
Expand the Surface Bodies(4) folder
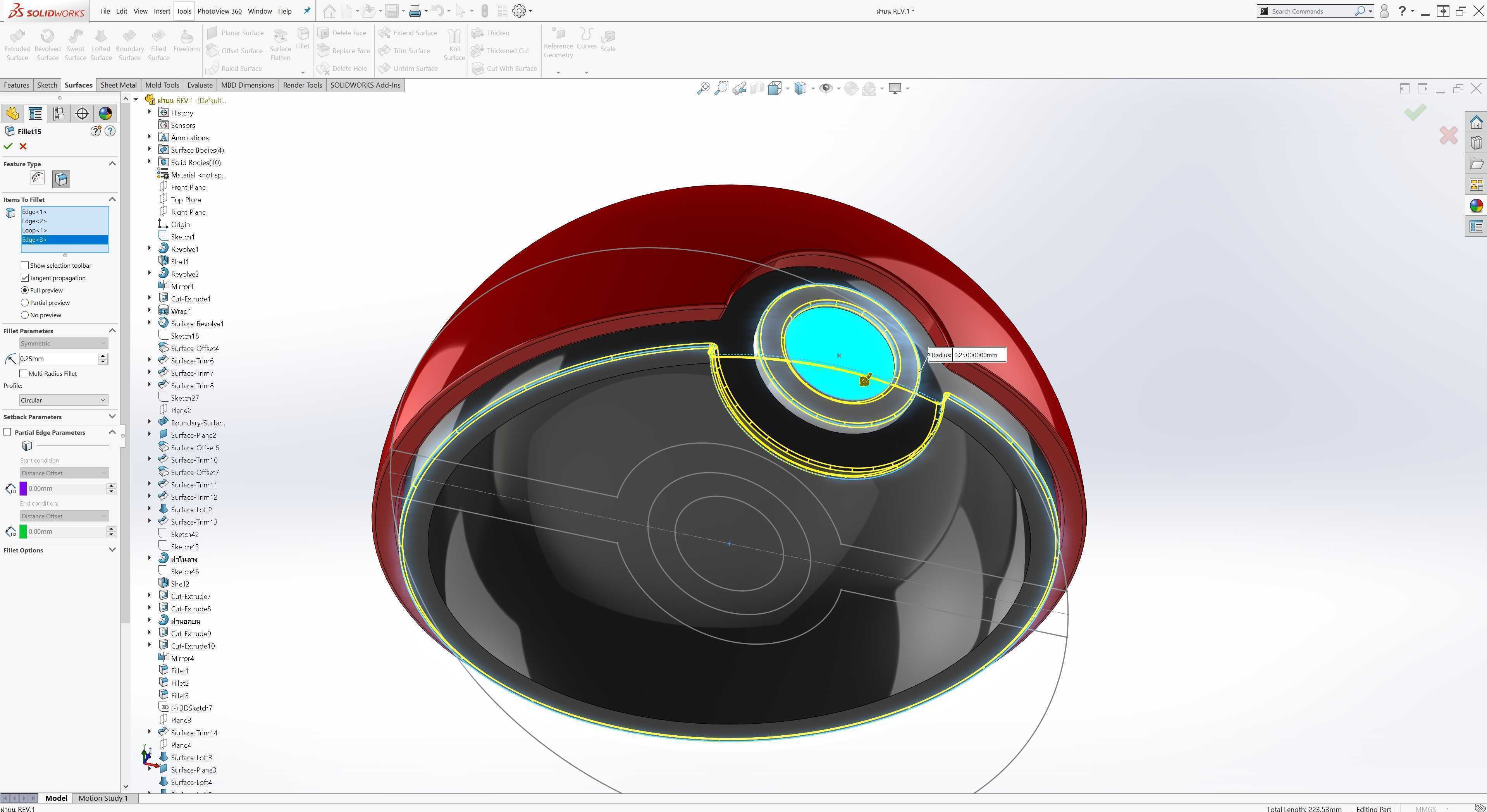[150, 150]
